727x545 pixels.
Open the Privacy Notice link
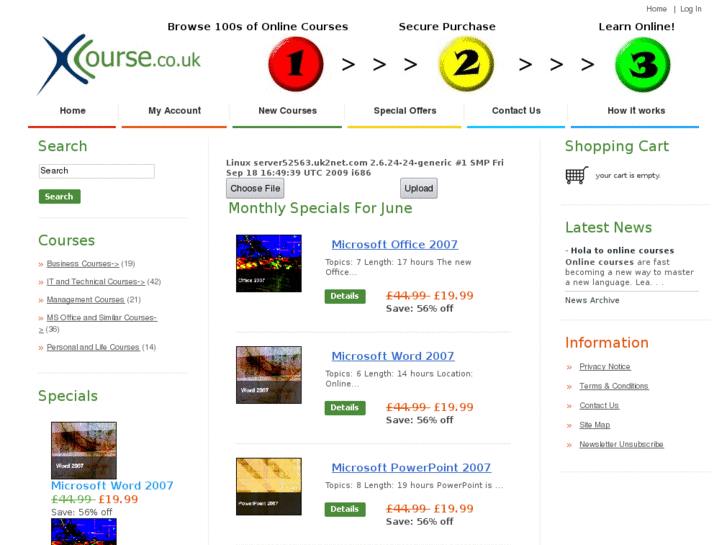605,366
